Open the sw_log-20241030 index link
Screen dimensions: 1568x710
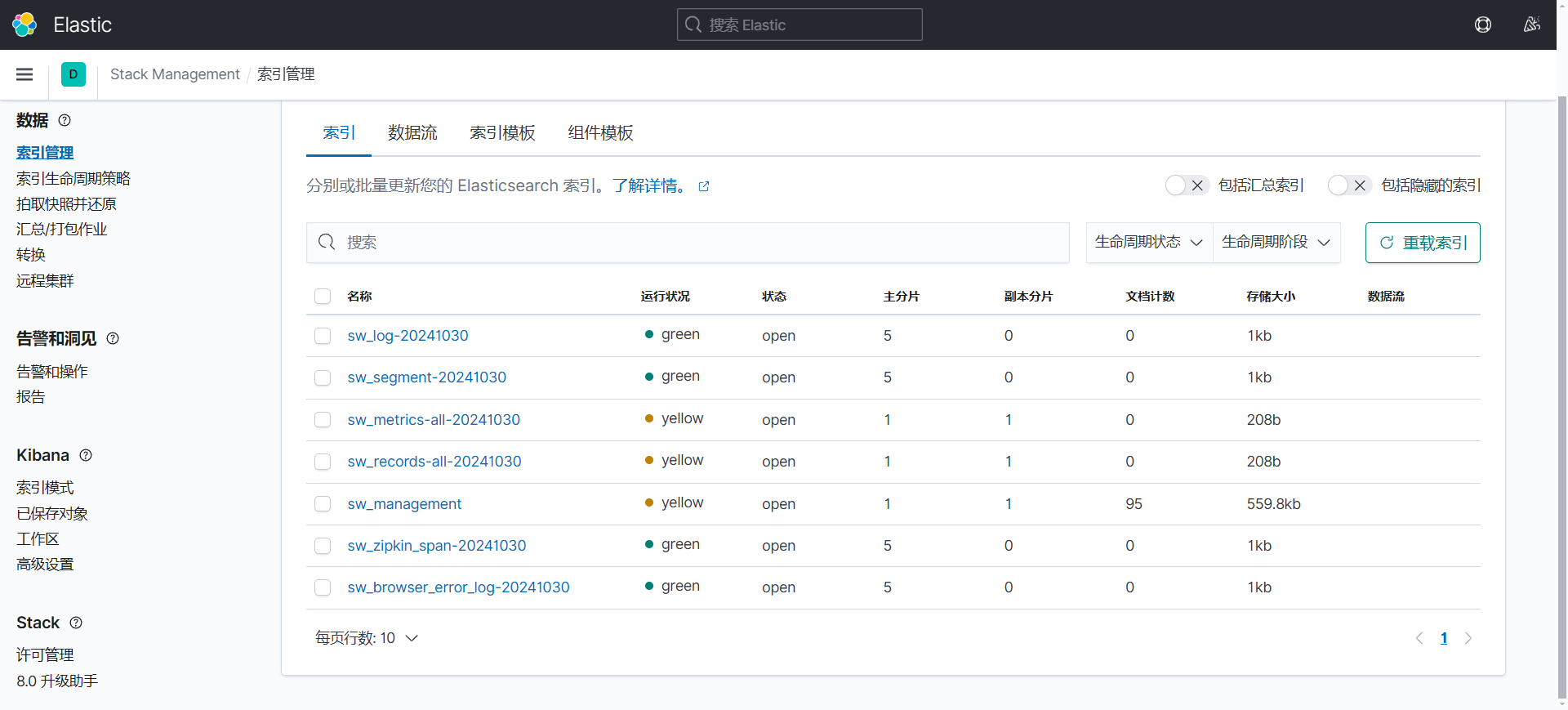[x=408, y=336]
